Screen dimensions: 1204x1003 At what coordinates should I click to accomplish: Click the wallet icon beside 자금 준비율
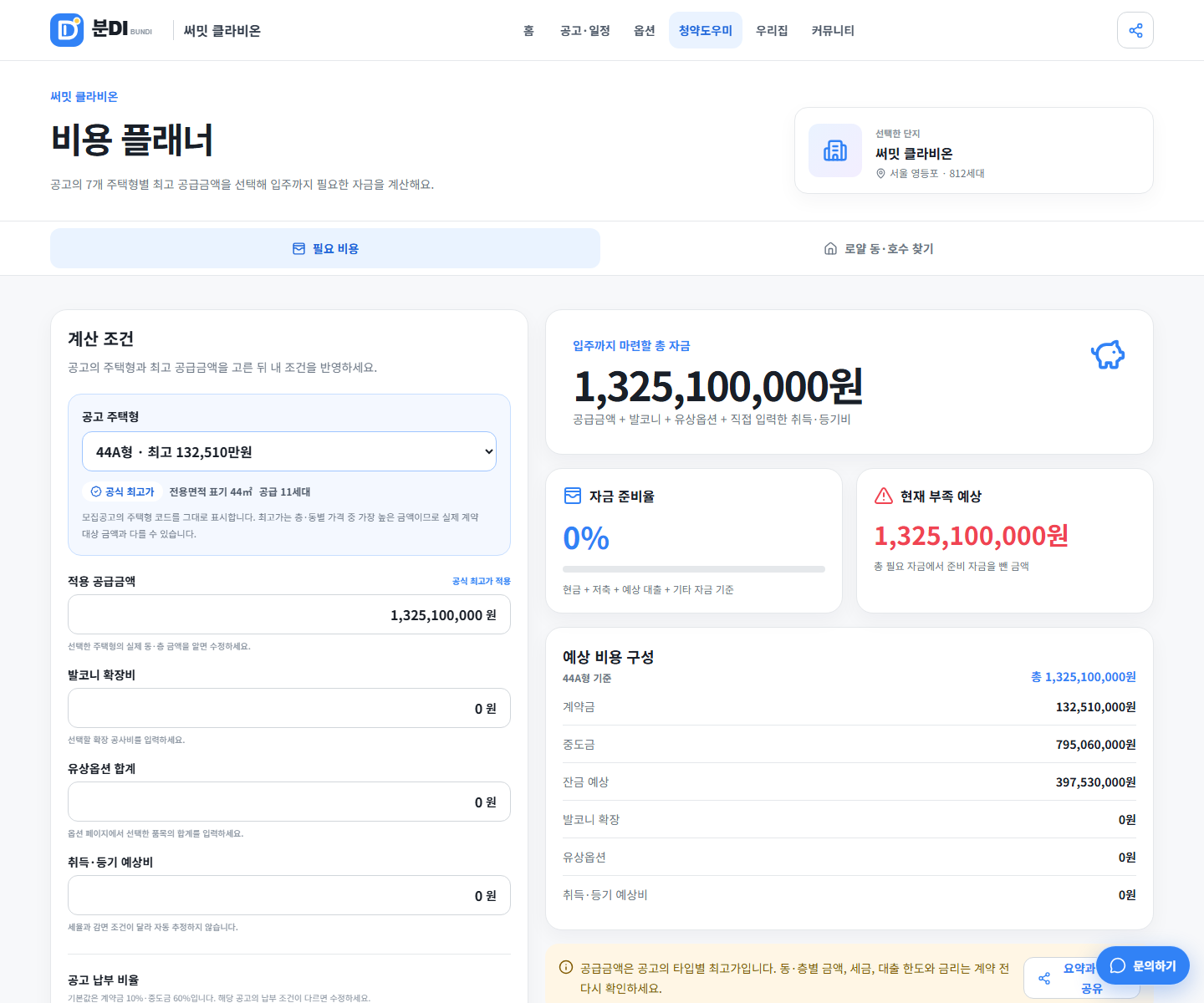click(x=573, y=496)
